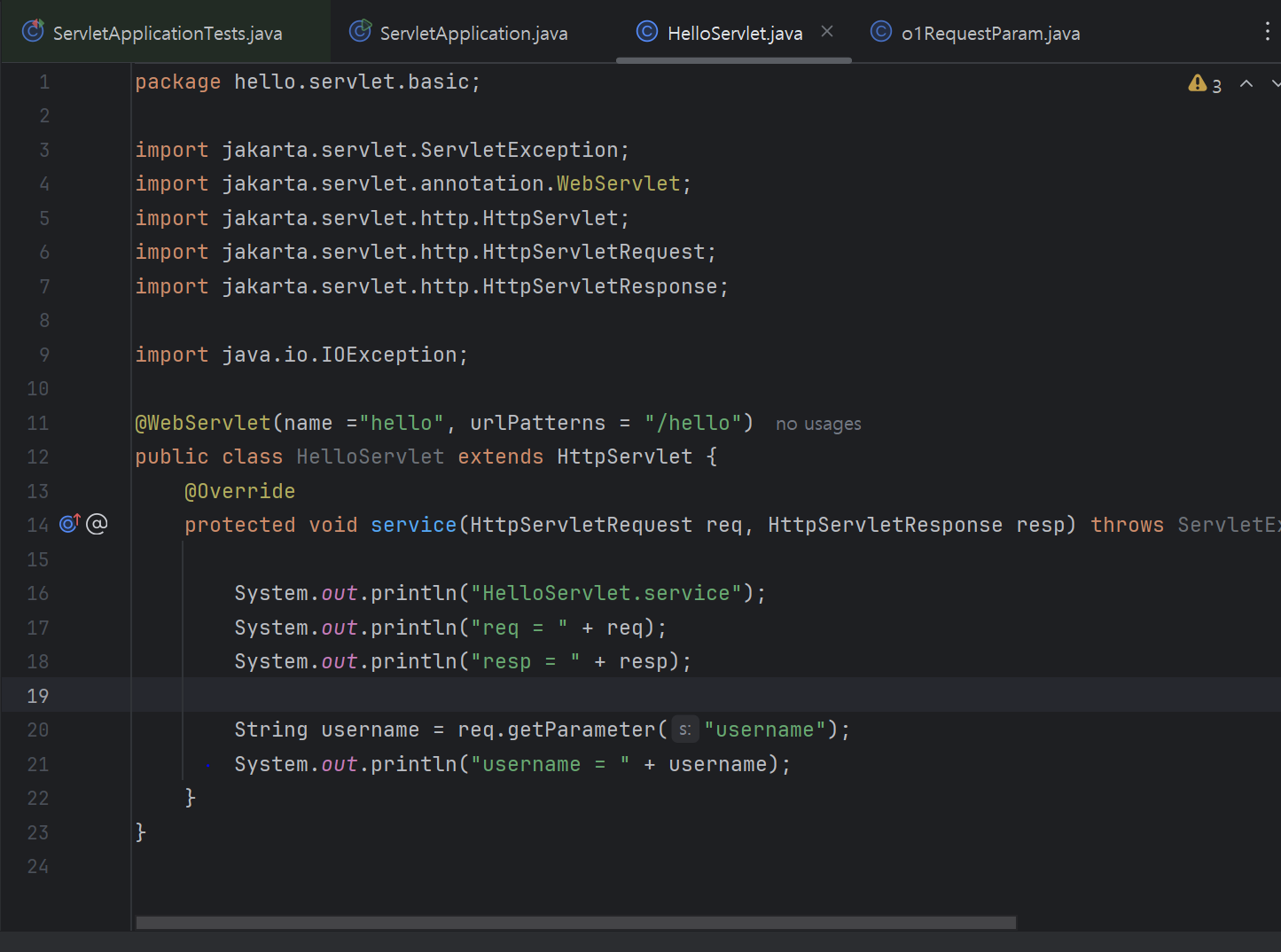Click the @Override annotation on line 13

point(239,491)
